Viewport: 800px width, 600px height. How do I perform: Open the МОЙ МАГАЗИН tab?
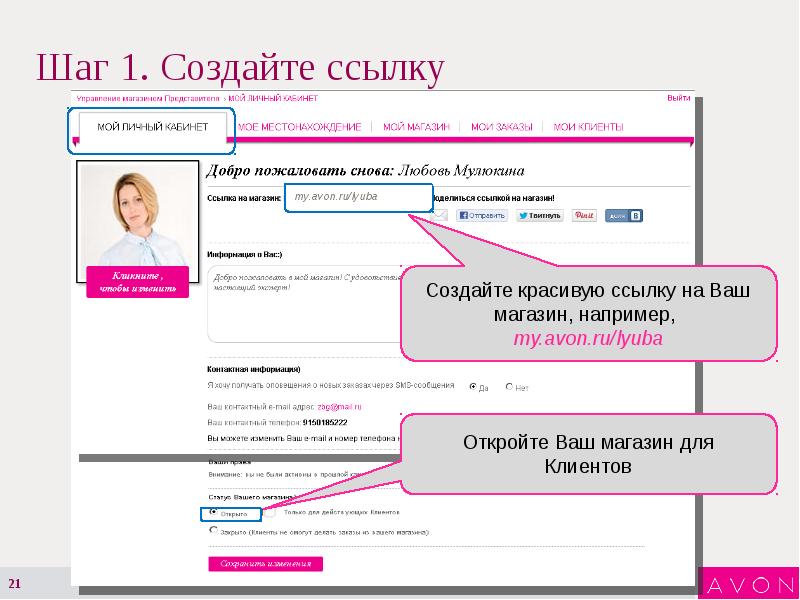(416, 127)
